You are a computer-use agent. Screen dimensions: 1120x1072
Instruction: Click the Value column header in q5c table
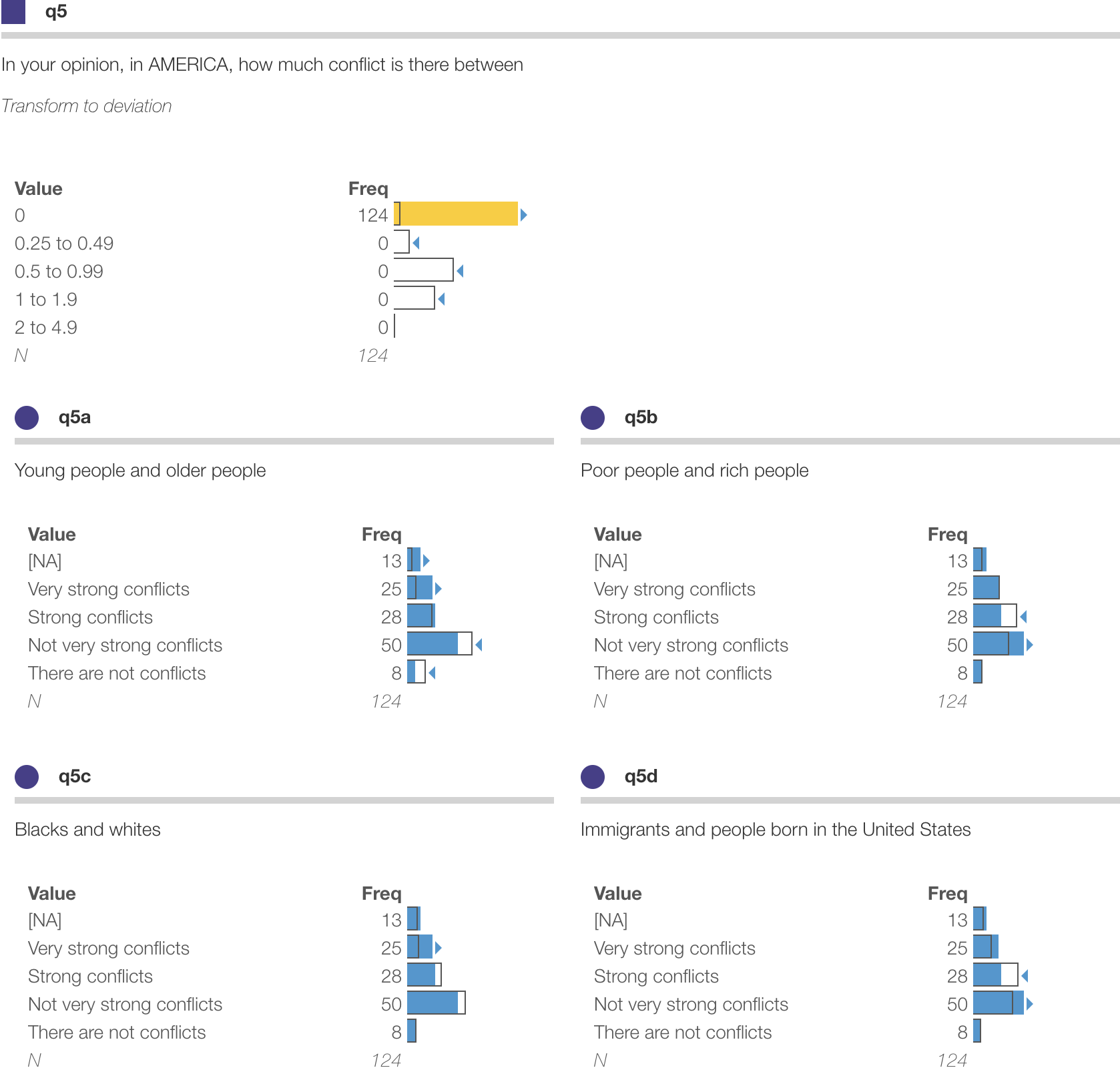pos(52,894)
